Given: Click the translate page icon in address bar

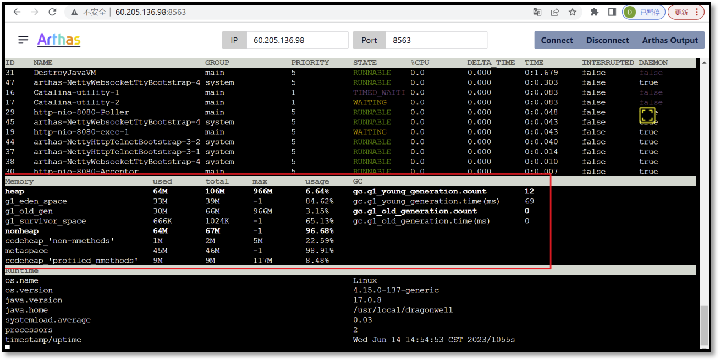Looking at the screenshot, I should 537,12.
